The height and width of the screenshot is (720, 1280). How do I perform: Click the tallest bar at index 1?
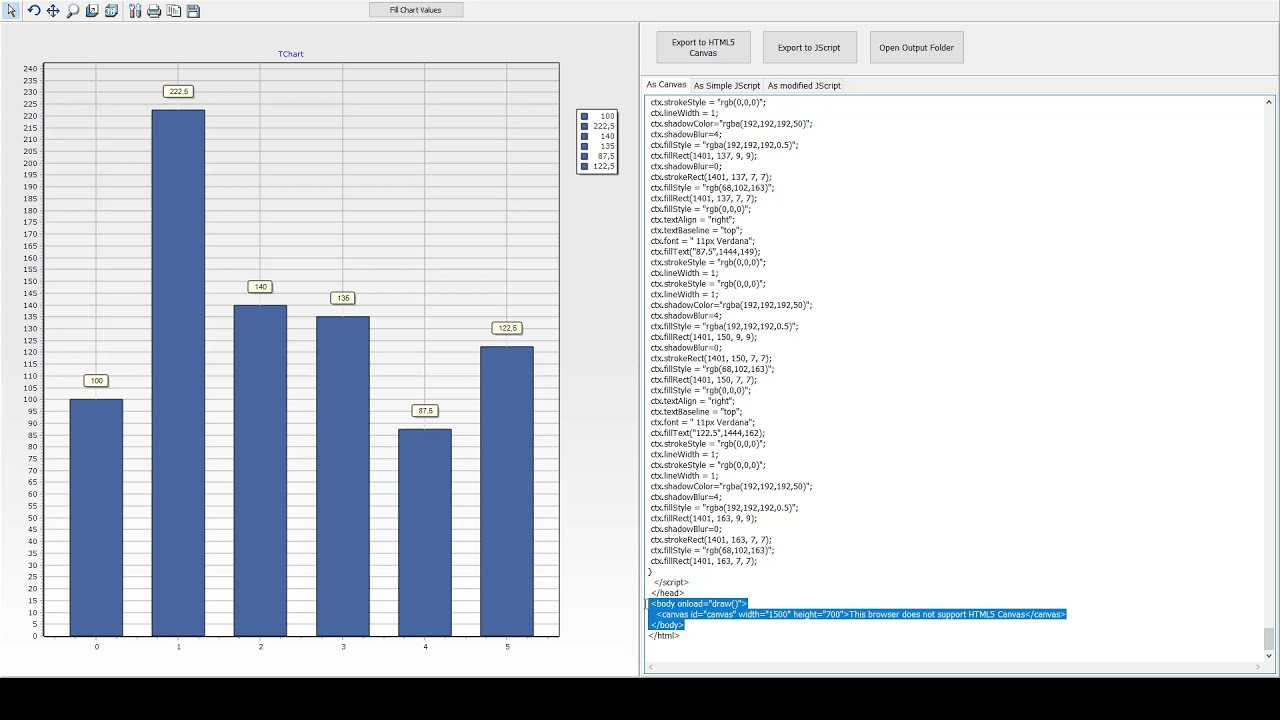[x=179, y=373]
